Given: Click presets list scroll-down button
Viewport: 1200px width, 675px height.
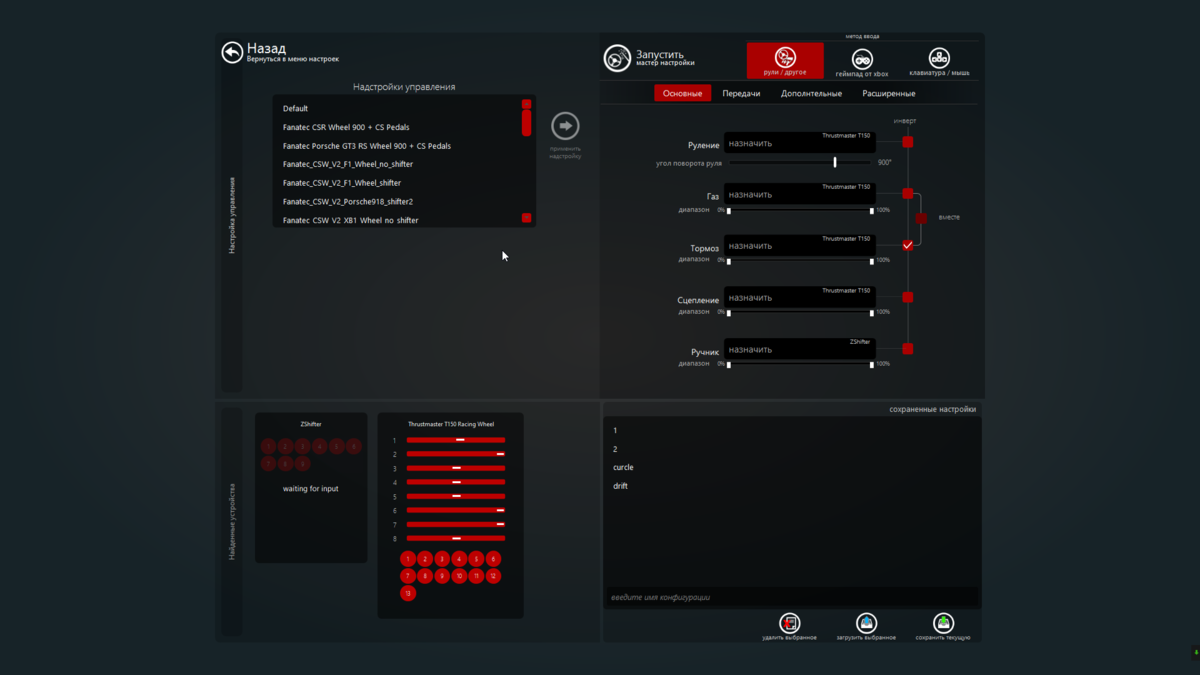Looking at the screenshot, I should [527, 218].
